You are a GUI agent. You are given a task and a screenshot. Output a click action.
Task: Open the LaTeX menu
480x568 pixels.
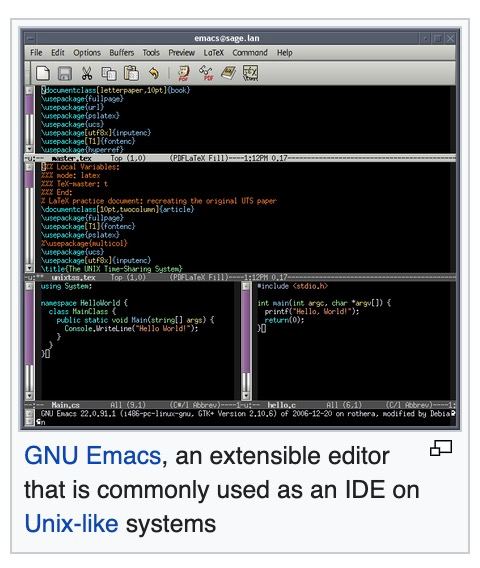(x=213, y=53)
